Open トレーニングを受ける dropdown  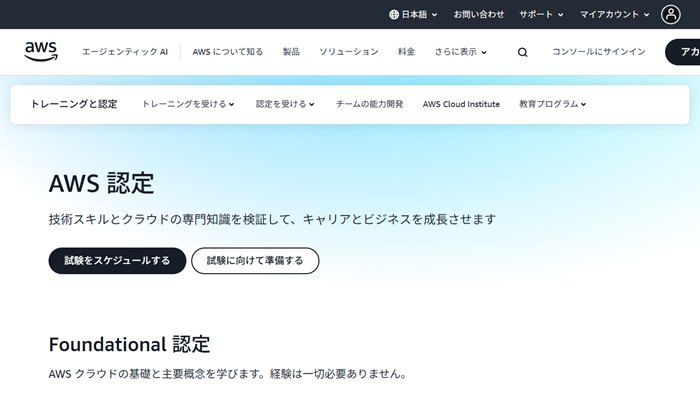click(x=188, y=104)
